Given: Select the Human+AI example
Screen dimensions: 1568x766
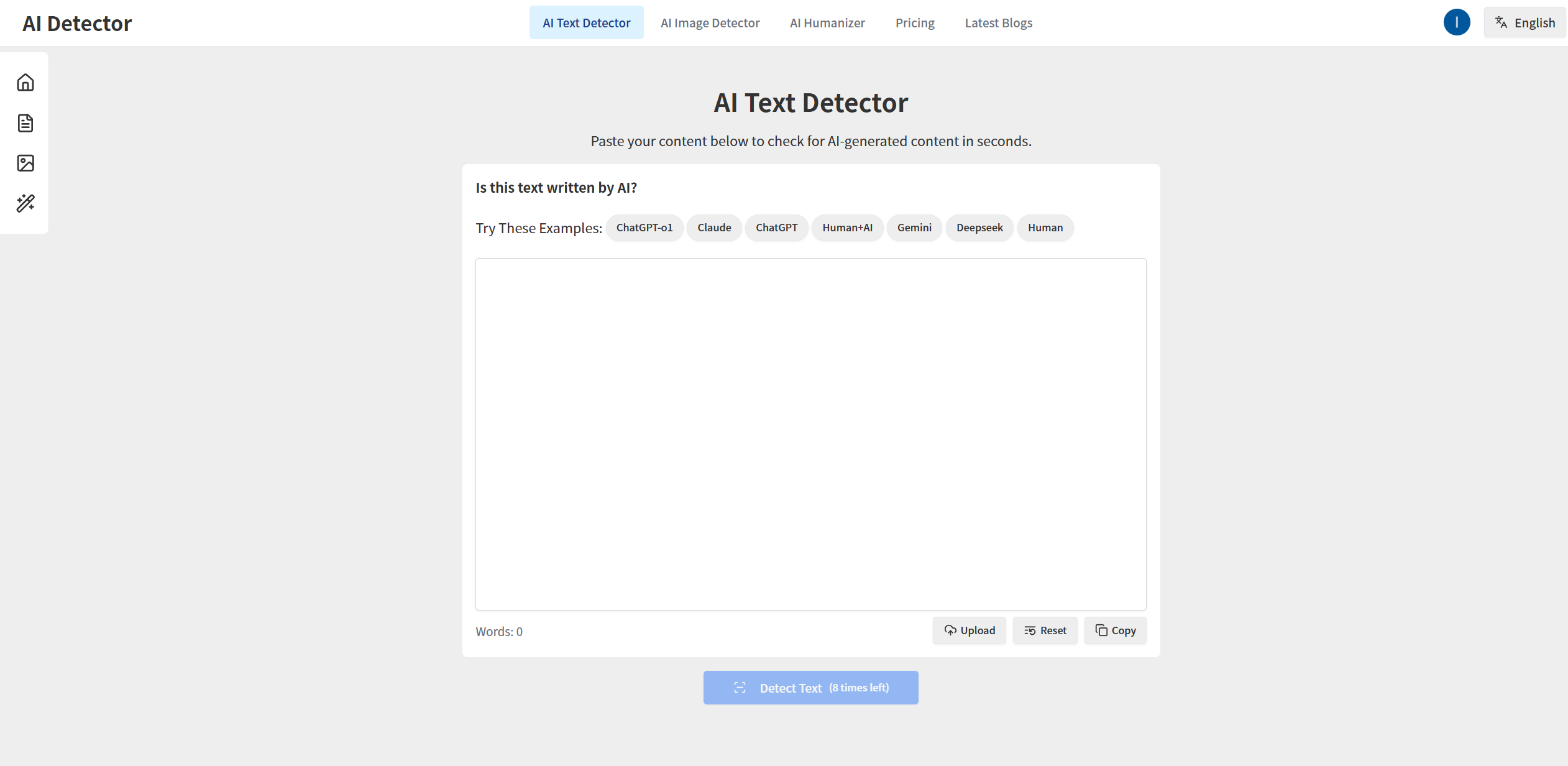Looking at the screenshot, I should [847, 228].
